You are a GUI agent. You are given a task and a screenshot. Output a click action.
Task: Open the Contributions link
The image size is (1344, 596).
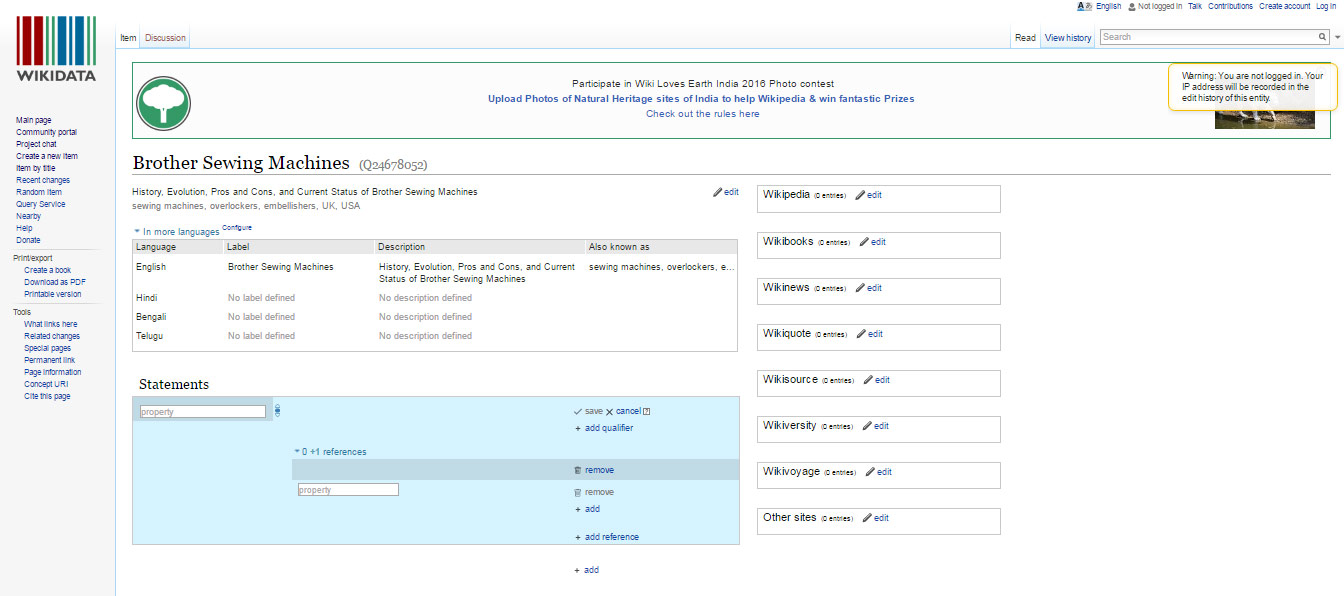pyautogui.click(x=1230, y=6)
